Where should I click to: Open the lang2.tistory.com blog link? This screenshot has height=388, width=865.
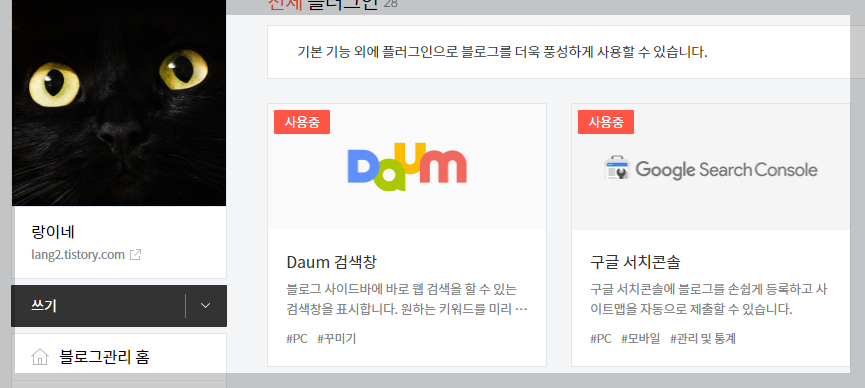78,255
